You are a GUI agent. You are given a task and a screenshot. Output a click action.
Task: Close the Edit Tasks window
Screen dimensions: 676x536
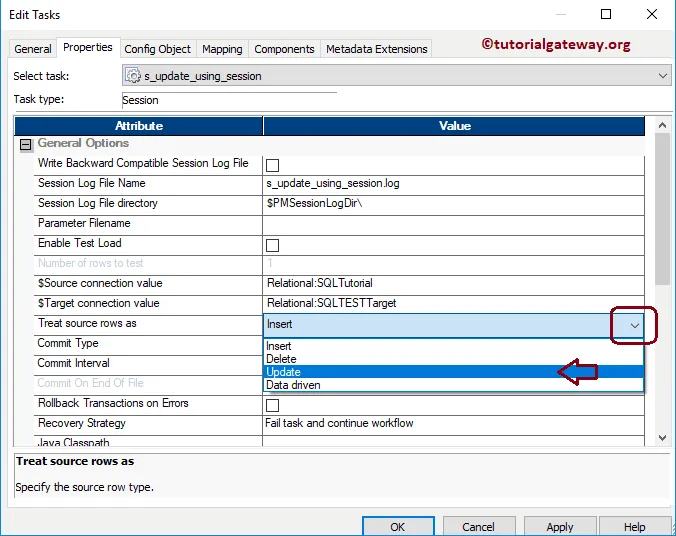[652, 14]
